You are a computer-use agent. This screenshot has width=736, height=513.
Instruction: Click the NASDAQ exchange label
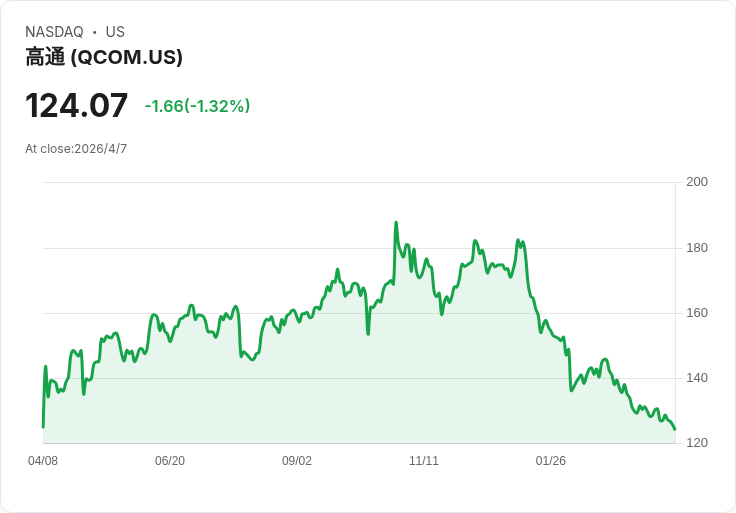pyautogui.click(x=54, y=32)
